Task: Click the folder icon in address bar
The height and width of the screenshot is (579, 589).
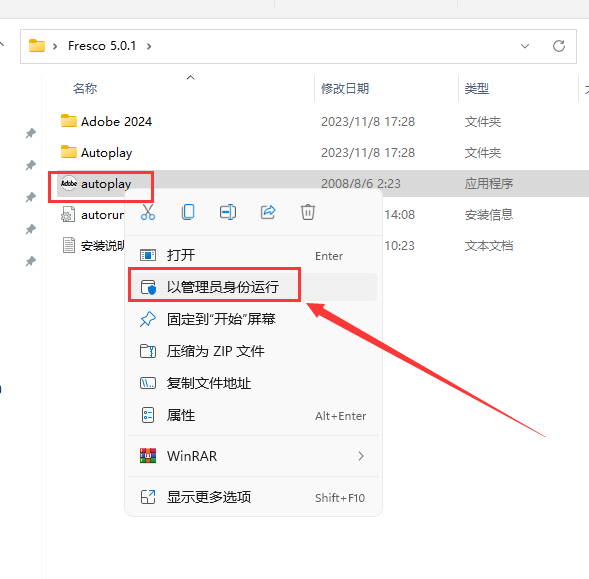Action: point(37,45)
